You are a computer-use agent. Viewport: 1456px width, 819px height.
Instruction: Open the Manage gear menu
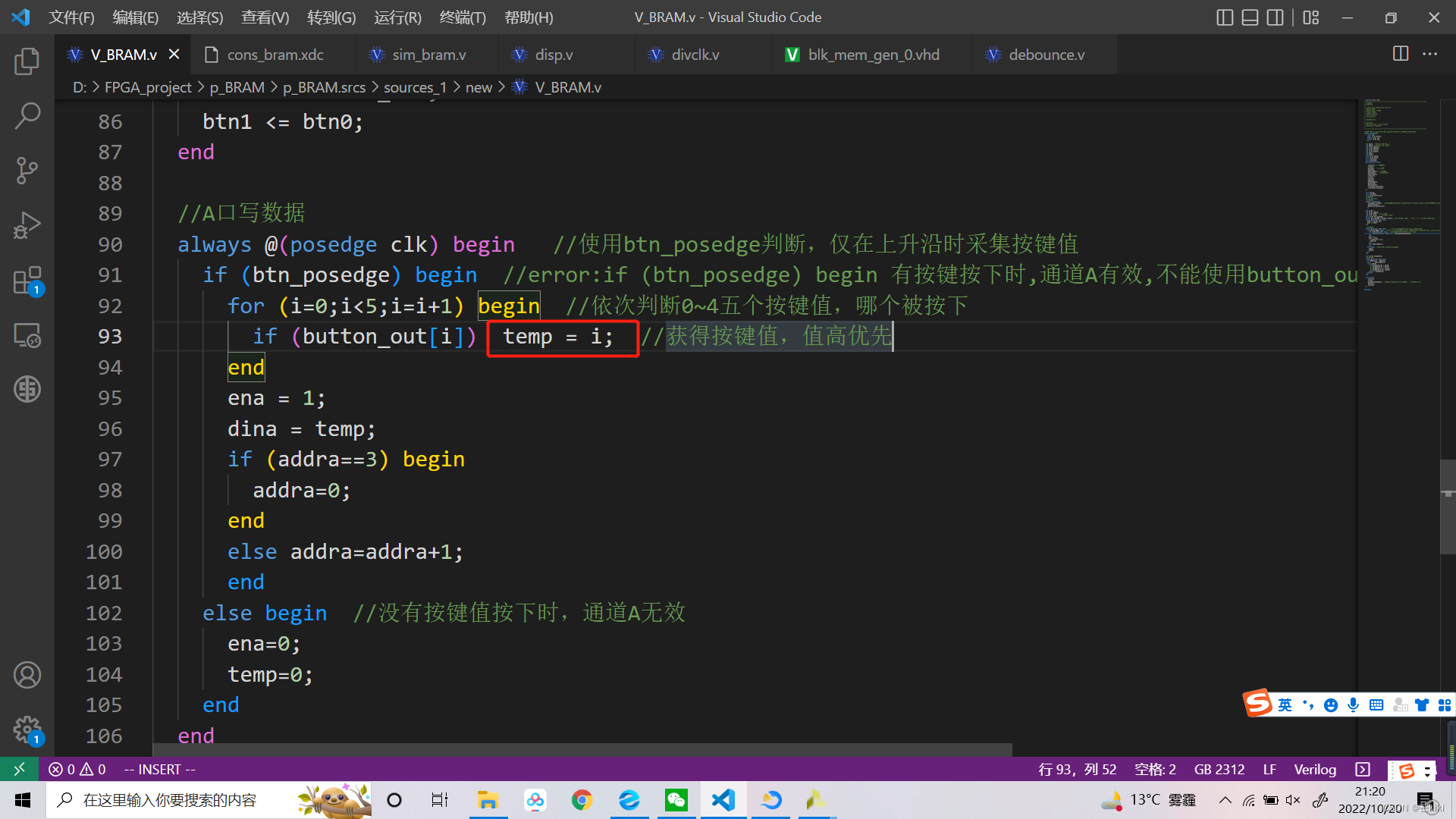tap(27, 730)
